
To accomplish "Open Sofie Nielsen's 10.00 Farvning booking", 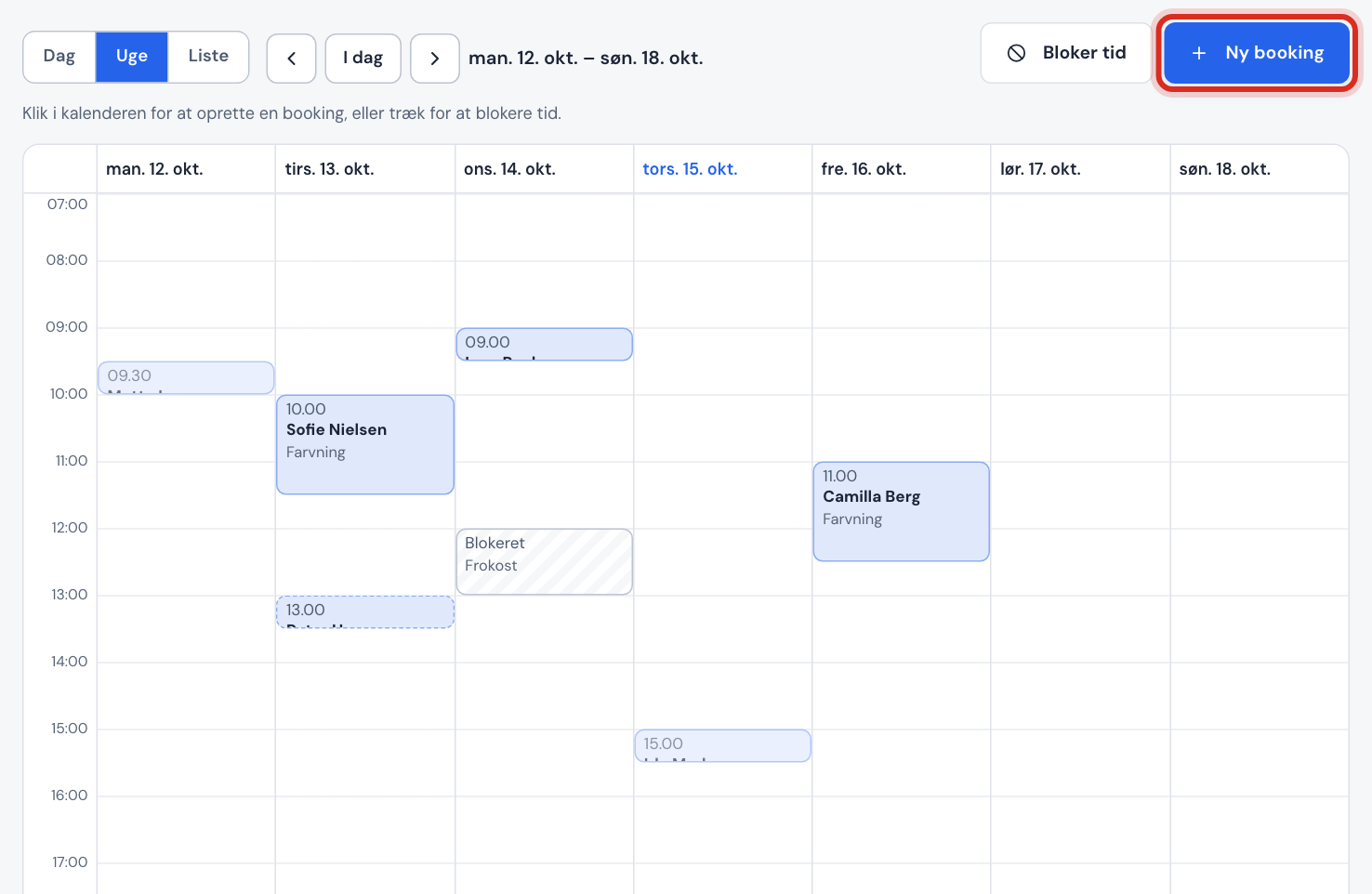I will 365,444.
